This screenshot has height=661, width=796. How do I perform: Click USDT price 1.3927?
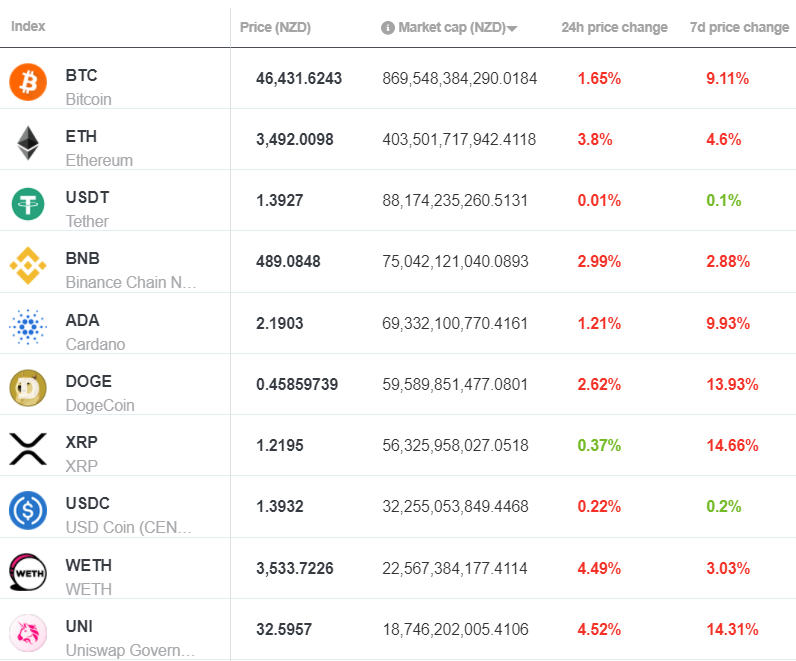point(280,200)
